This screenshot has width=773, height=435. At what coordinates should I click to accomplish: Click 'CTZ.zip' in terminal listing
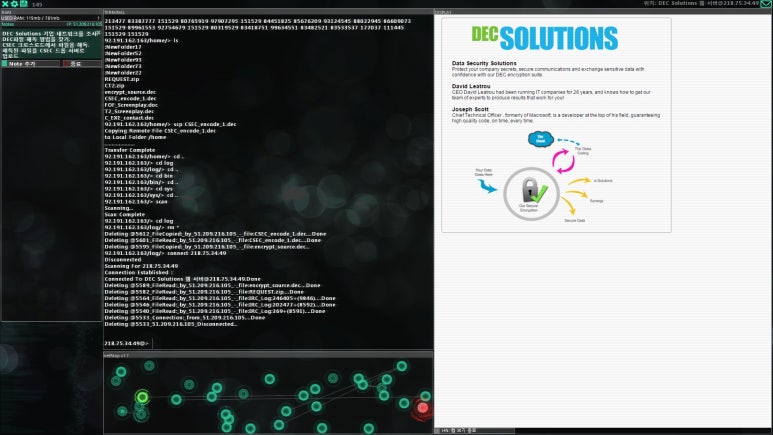pyautogui.click(x=114, y=85)
